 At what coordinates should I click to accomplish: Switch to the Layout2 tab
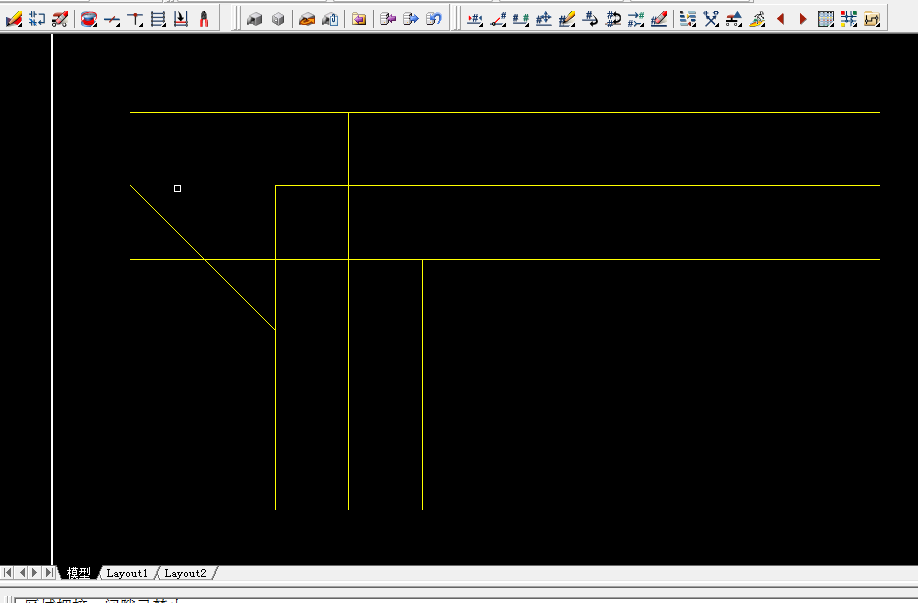point(185,573)
